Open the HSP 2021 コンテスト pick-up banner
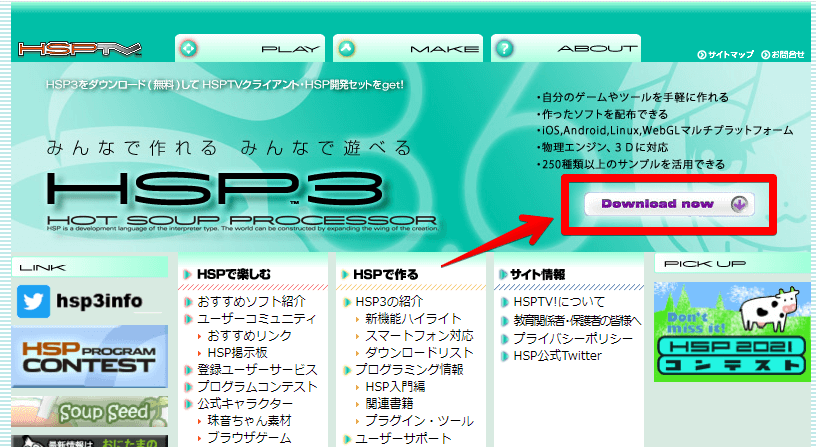816x447 pixels. [x=732, y=332]
